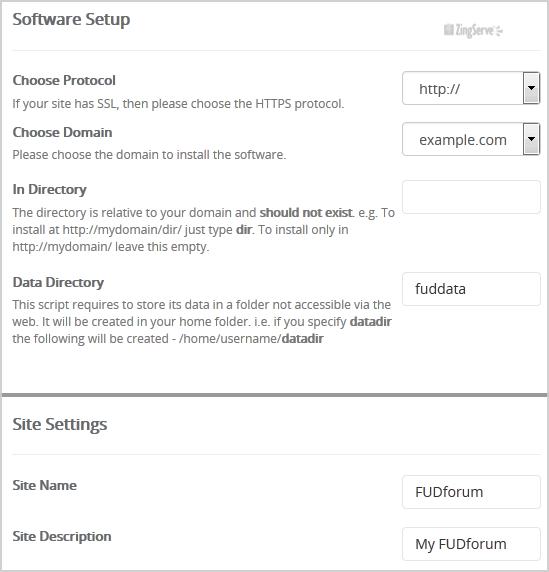Click the Site Settings section heading
Screen dimensions: 549x572
coord(60,424)
